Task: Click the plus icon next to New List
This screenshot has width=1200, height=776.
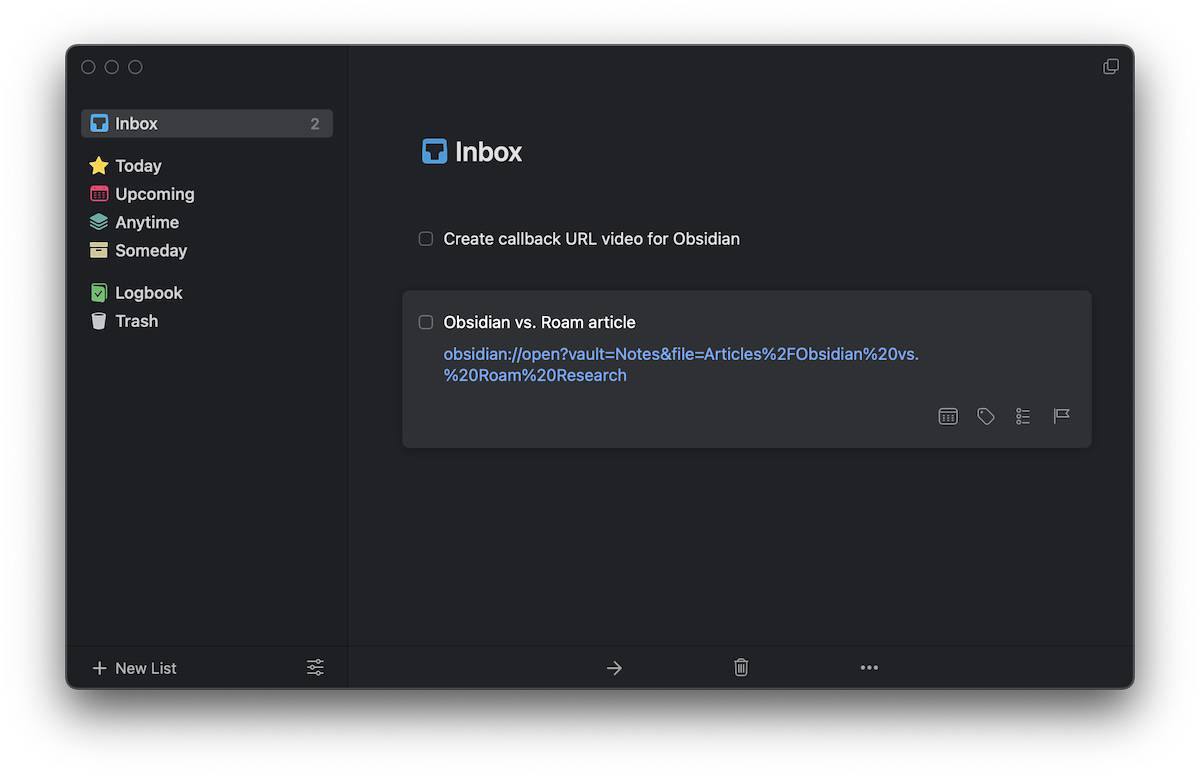Action: point(99,668)
